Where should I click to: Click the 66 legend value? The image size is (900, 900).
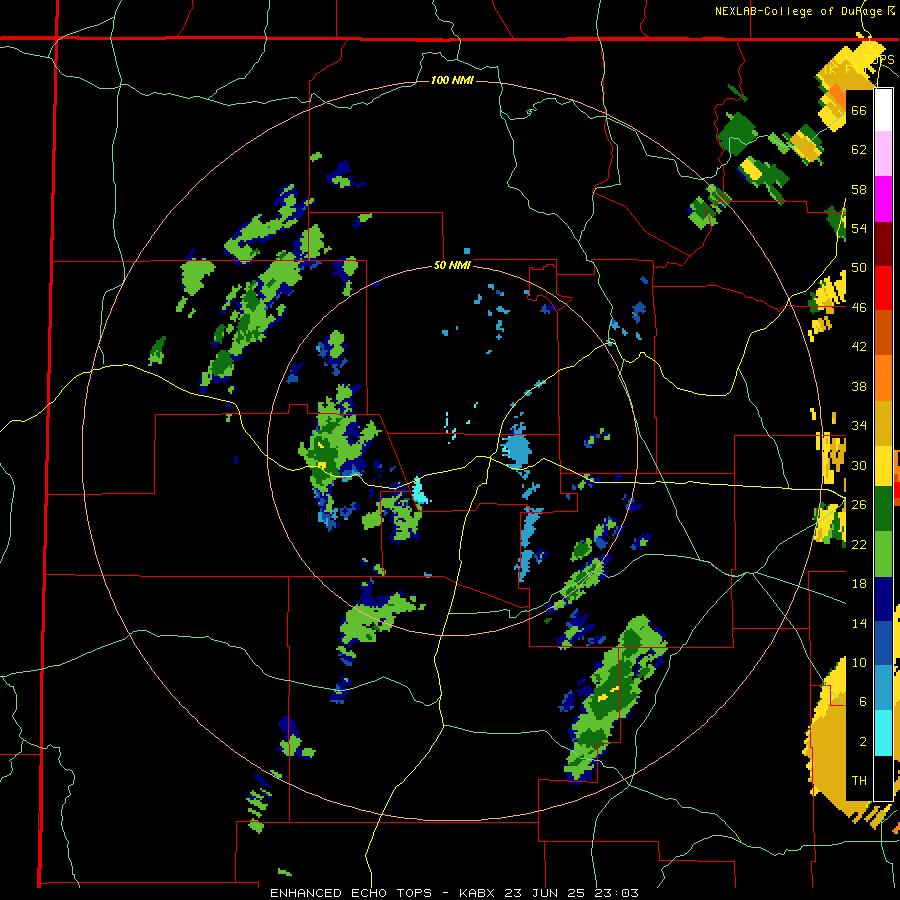859,110
